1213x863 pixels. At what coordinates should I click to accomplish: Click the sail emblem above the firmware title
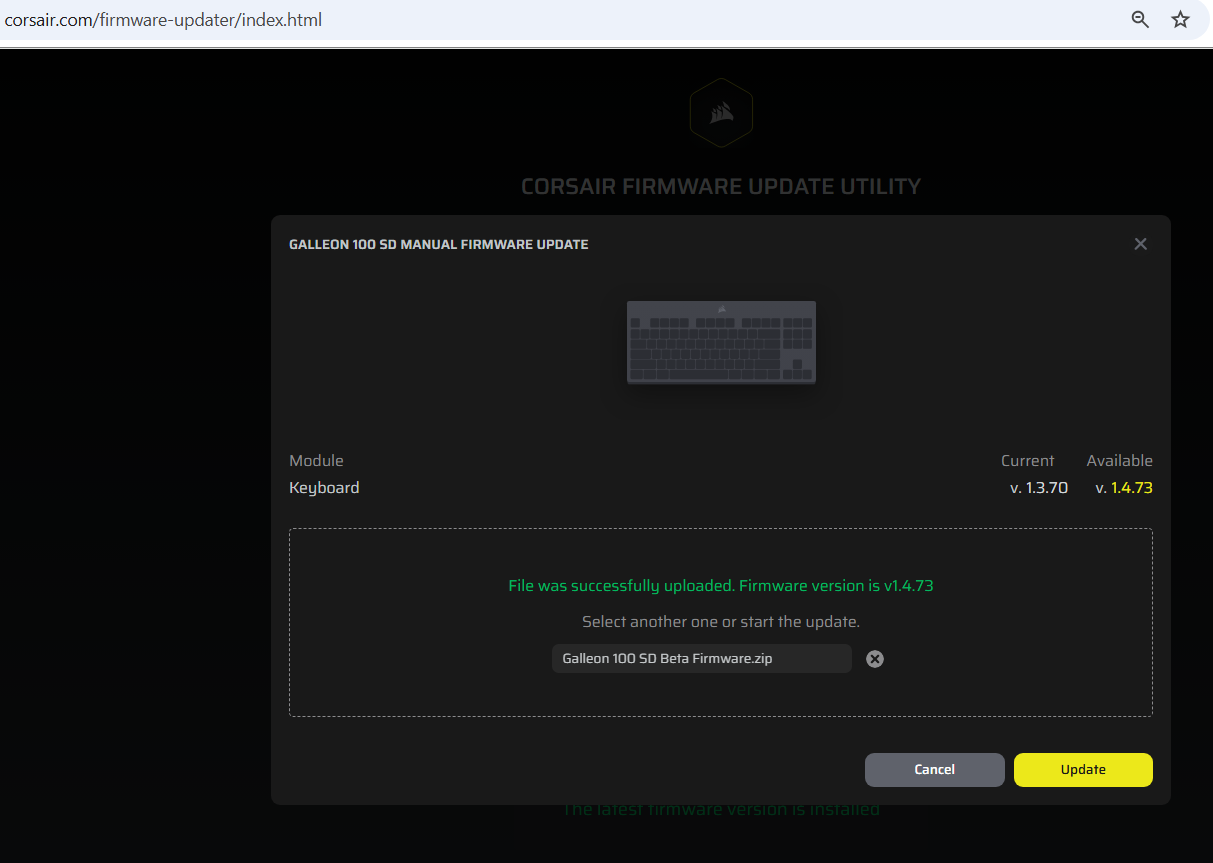click(x=721, y=112)
